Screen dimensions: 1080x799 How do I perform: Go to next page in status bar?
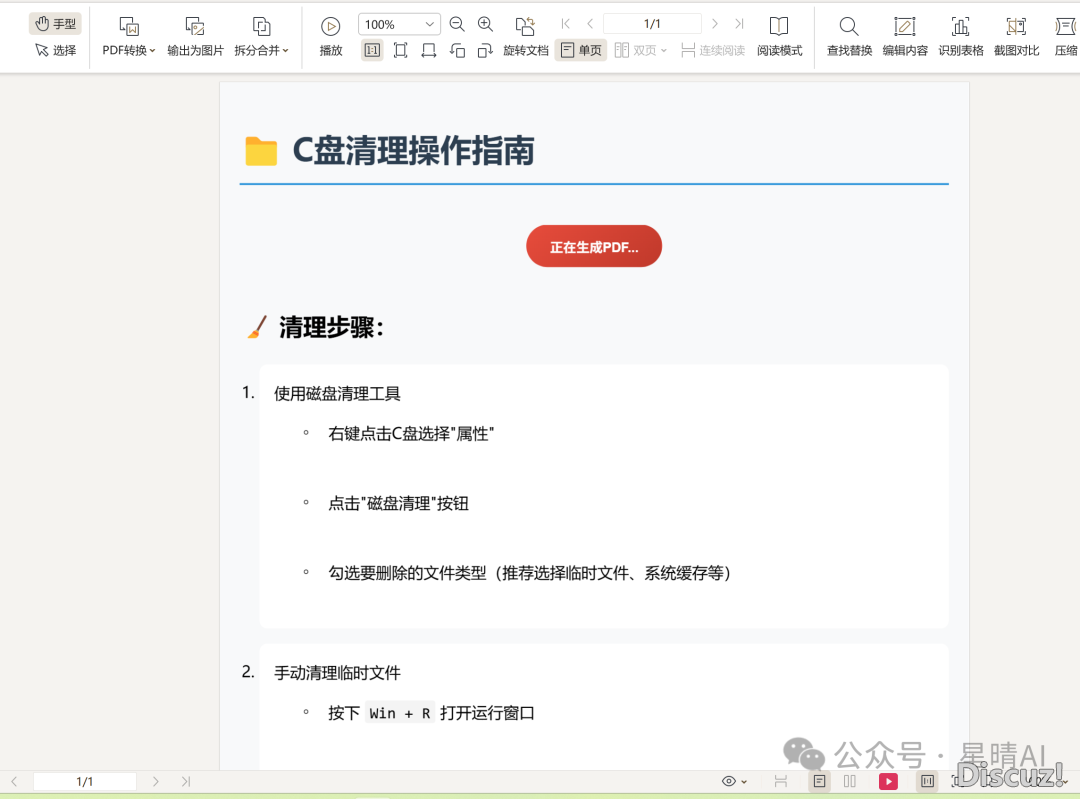(x=156, y=782)
